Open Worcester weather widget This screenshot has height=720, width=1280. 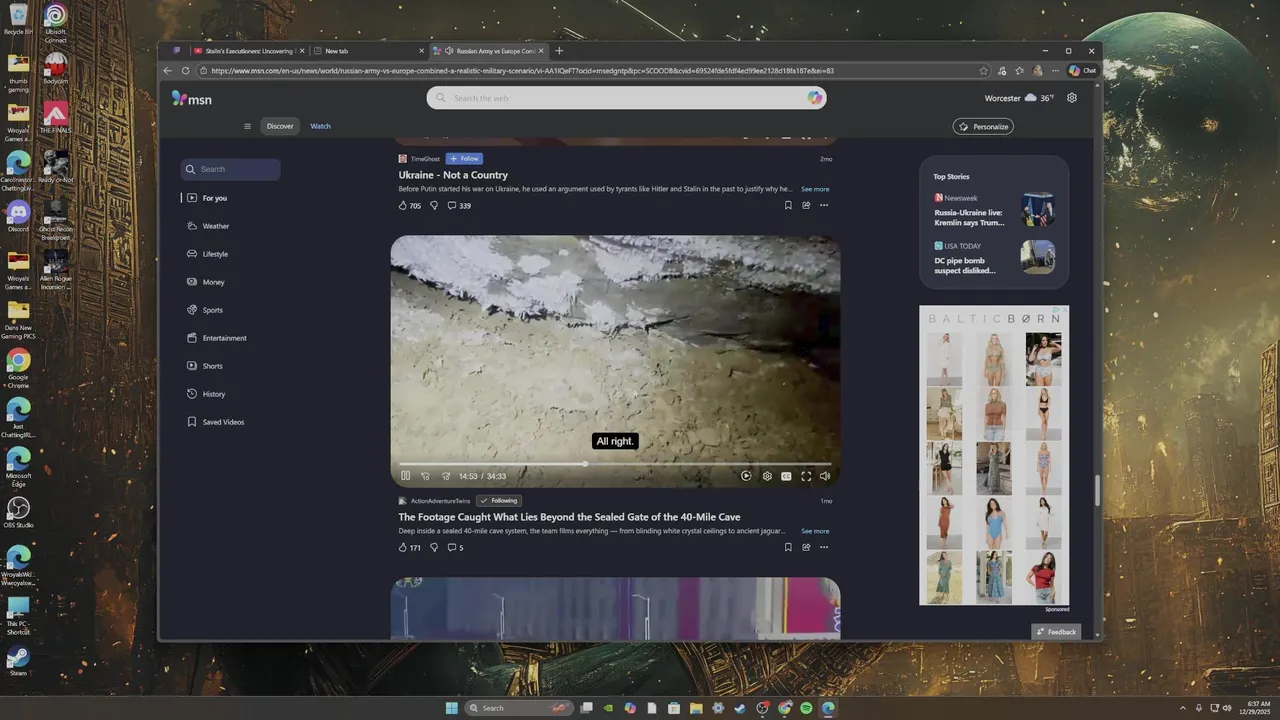1019,98
